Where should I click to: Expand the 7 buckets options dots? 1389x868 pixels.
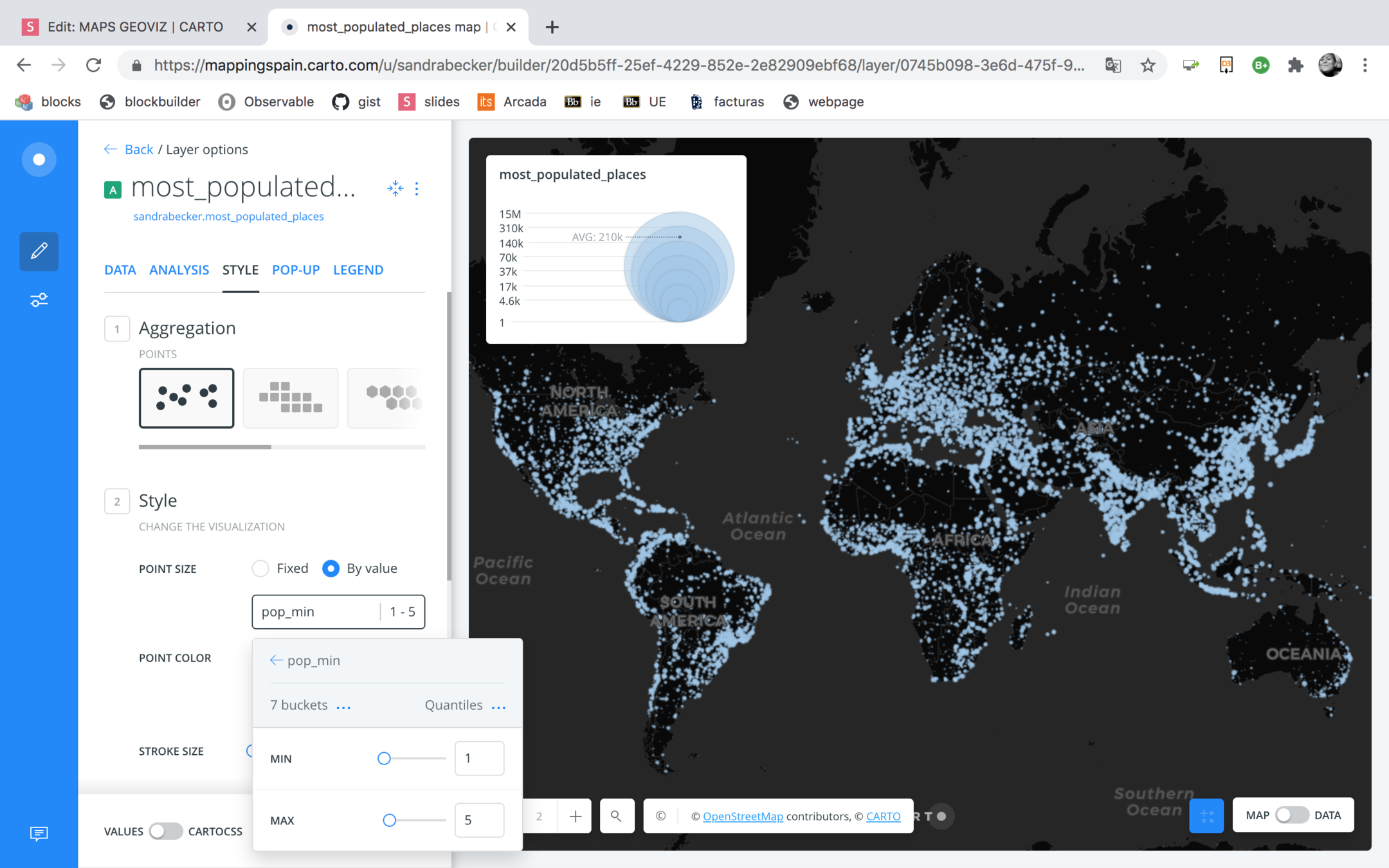[x=343, y=707]
